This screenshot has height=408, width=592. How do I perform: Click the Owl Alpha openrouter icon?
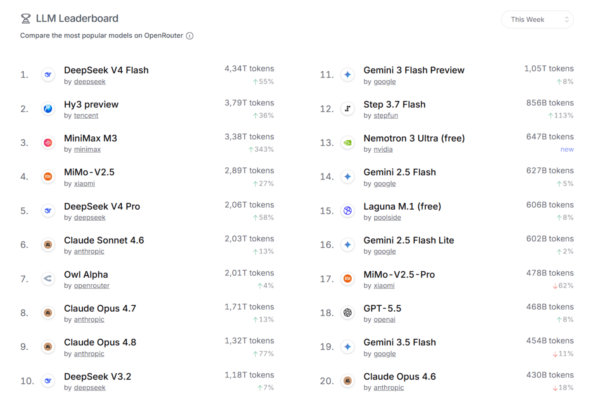[48, 279]
